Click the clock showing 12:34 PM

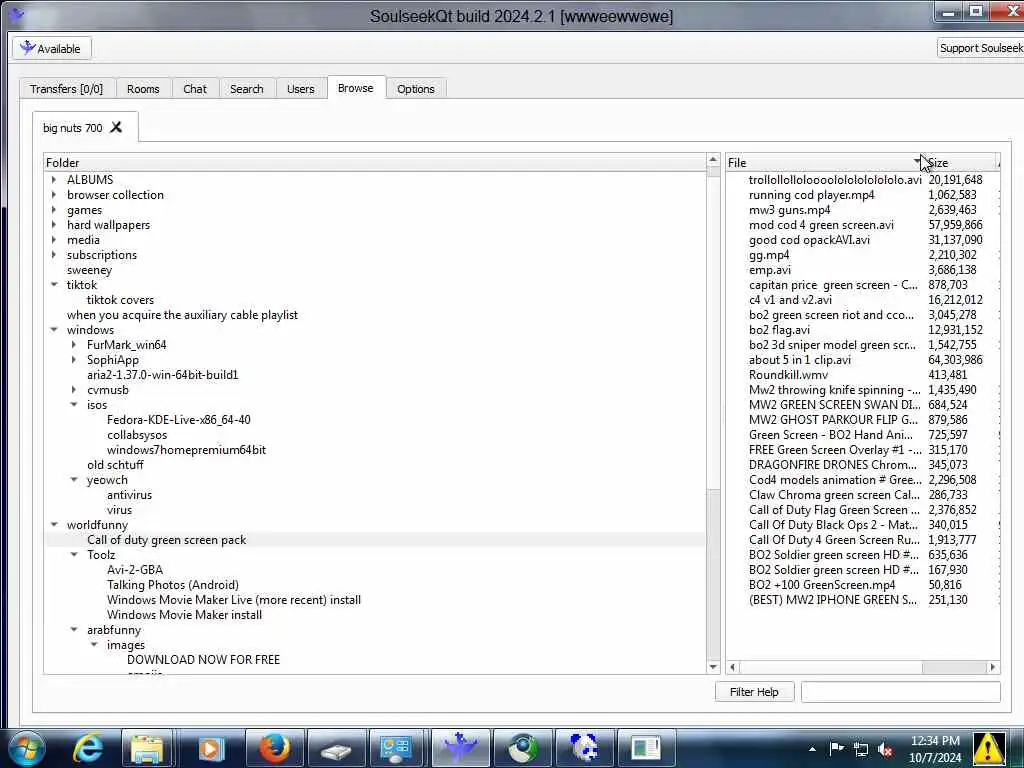click(935, 741)
